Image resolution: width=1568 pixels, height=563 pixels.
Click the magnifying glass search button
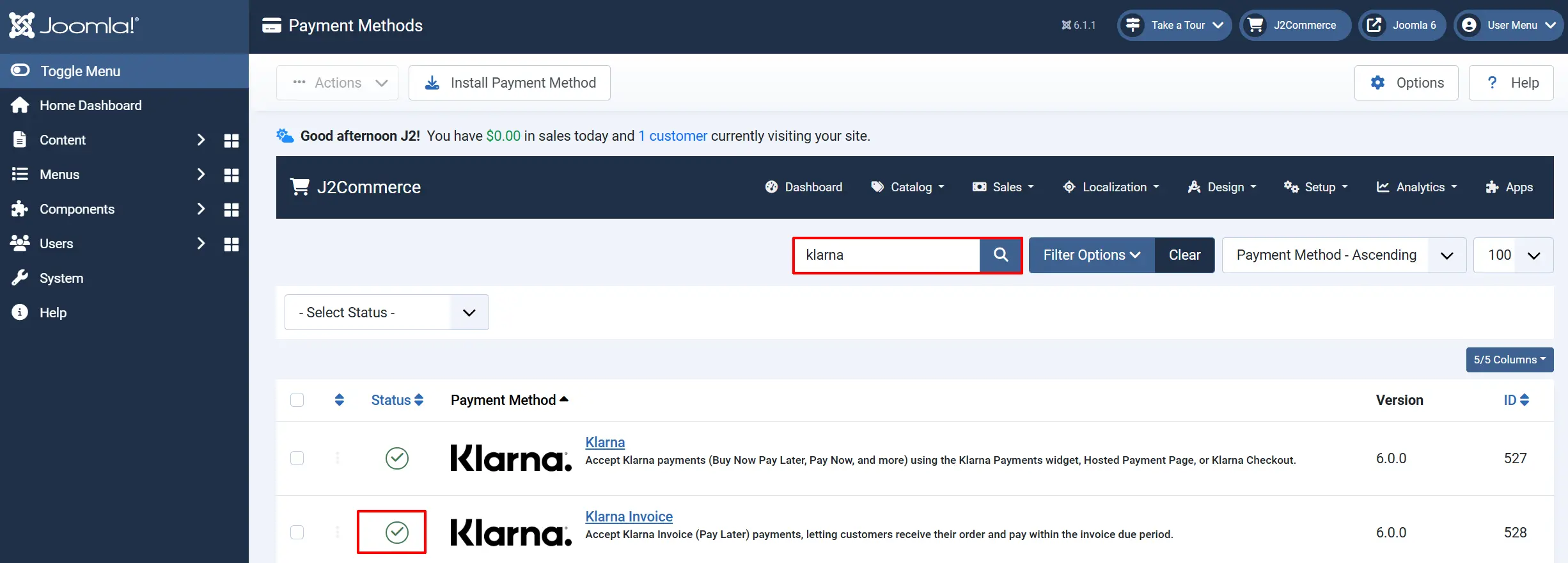(1001, 255)
